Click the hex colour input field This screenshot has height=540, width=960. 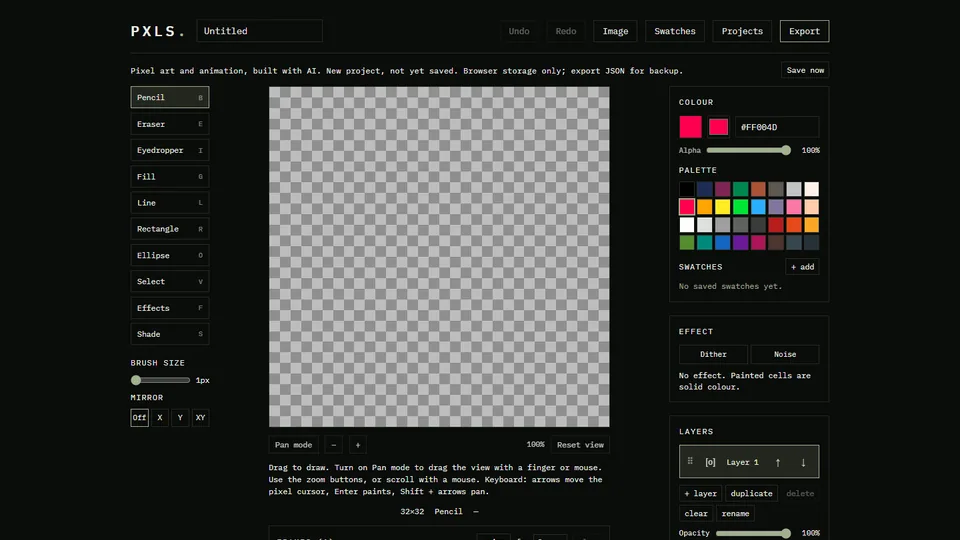point(777,127)
